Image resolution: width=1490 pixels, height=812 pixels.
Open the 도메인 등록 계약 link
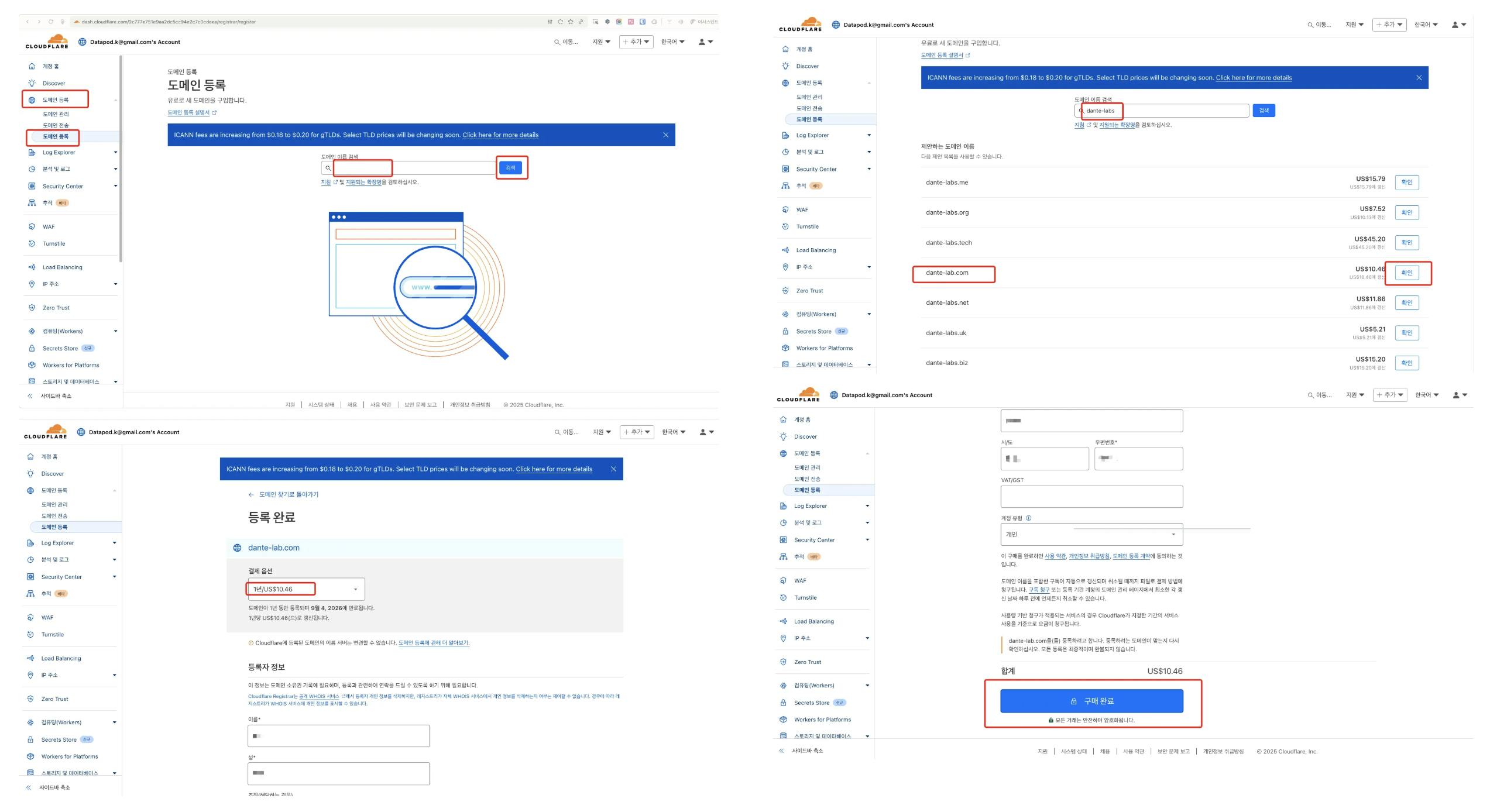tap(1131, 556)
